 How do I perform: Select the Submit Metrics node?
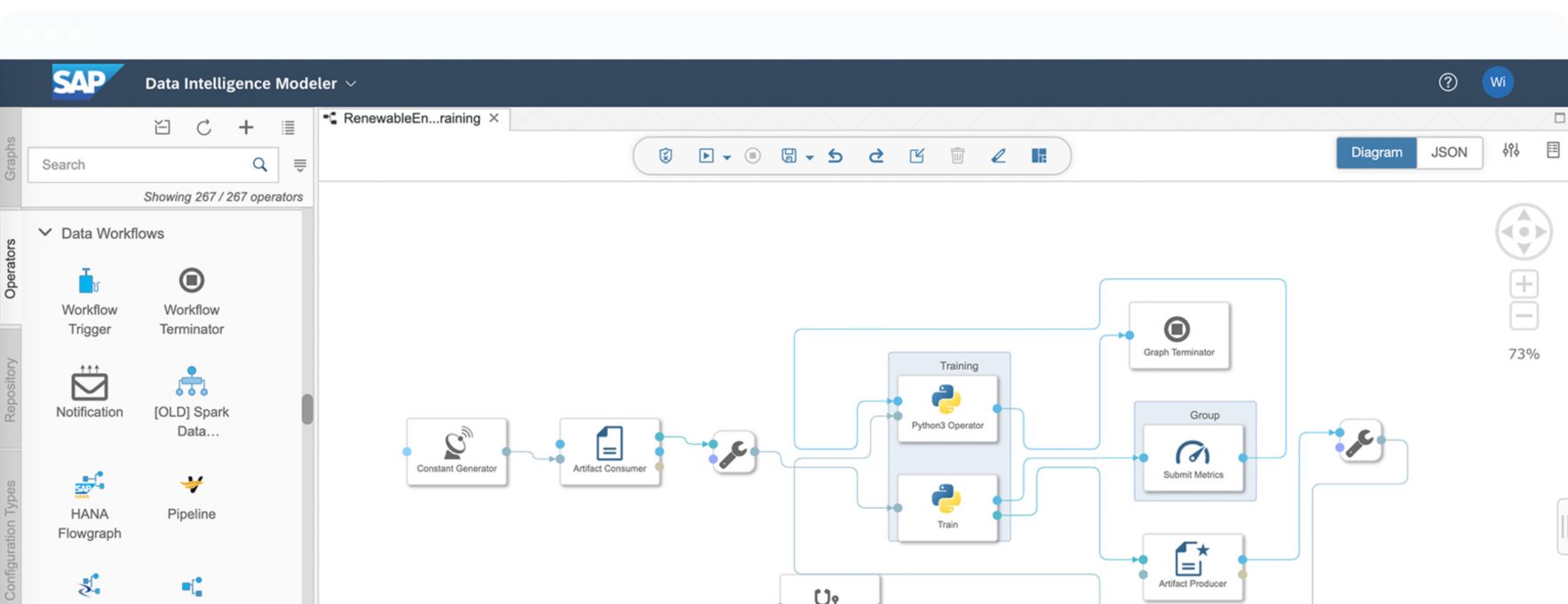(1193, 457)
